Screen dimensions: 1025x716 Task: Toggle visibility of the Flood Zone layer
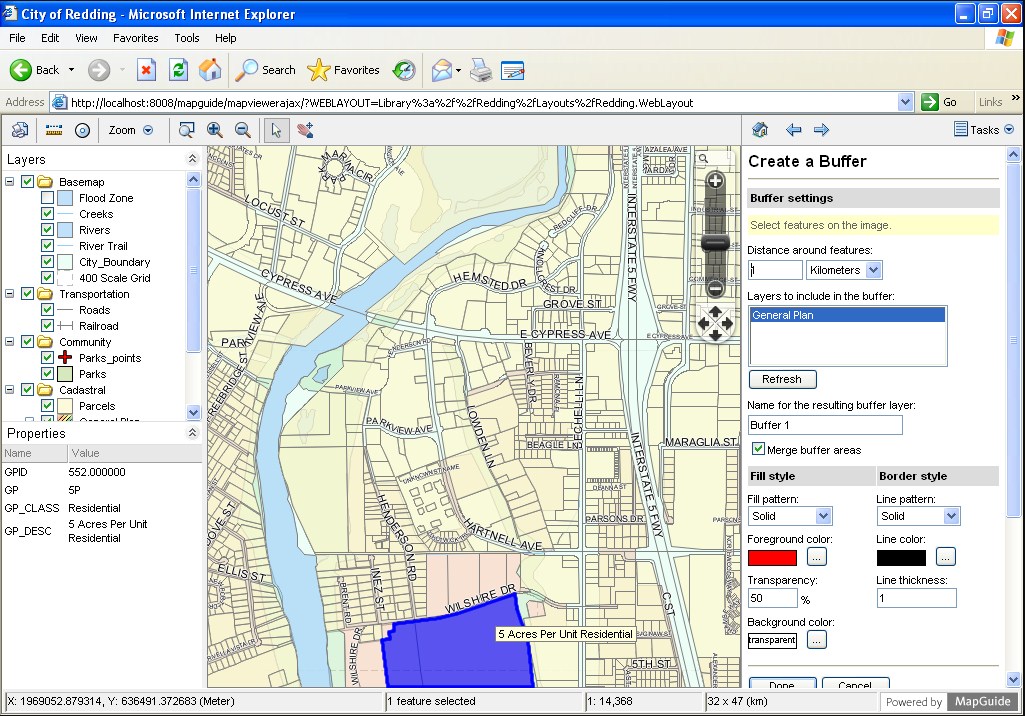(x=45, y=197)
